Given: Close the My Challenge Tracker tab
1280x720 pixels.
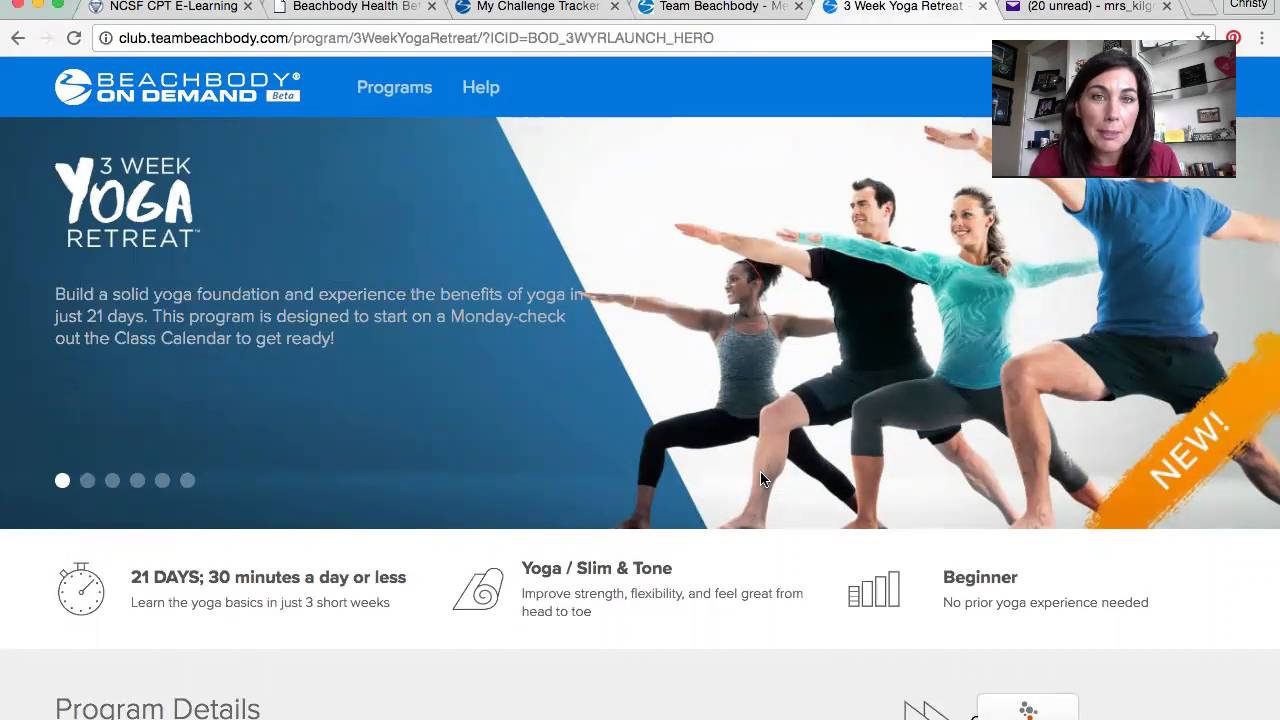Looking at the screenshot, I should coord(615,7).
